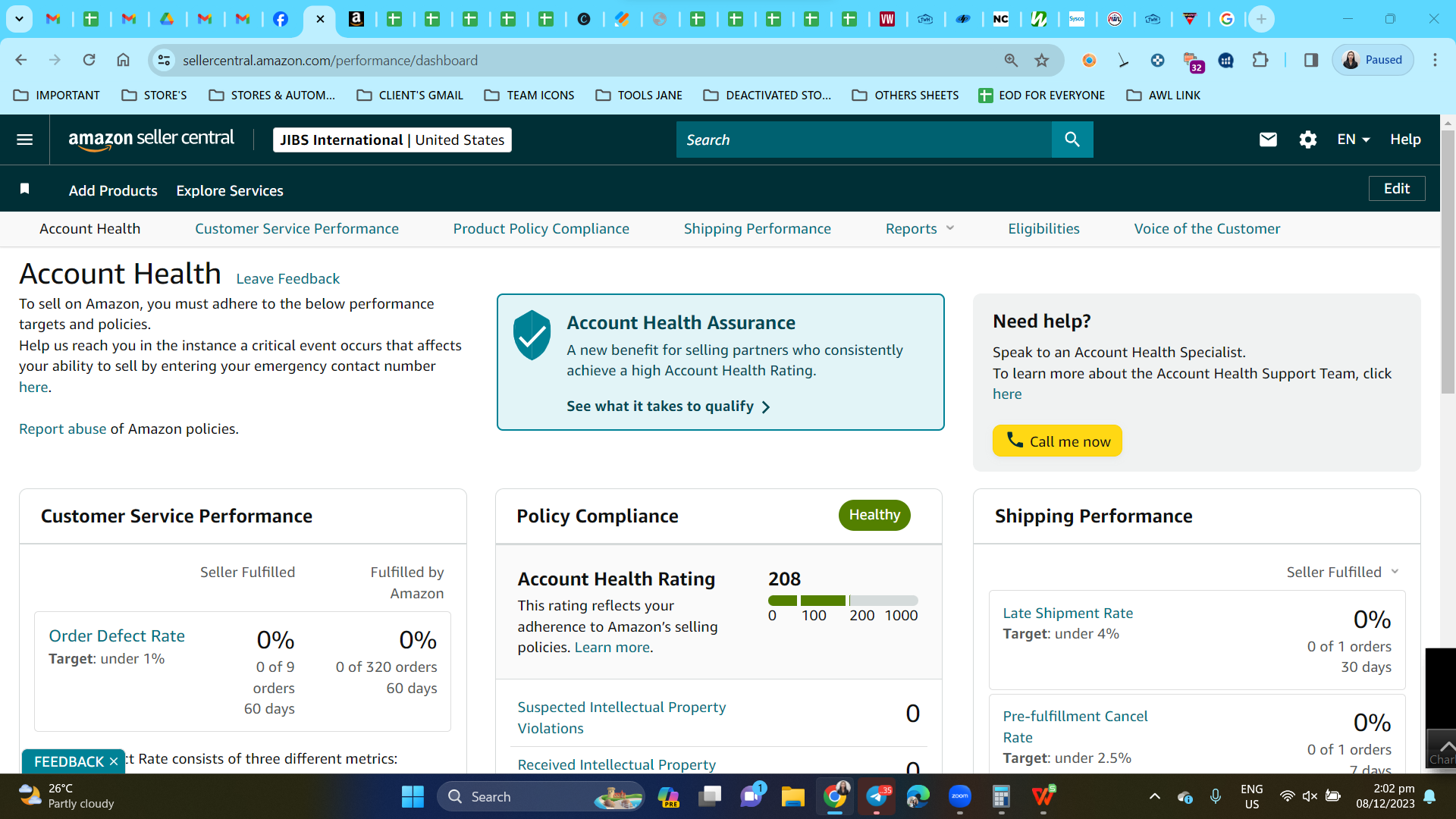Click Explore Services in the nav bar
Image resolution: width=1456 pixels, height=819 pixels.
230,191
